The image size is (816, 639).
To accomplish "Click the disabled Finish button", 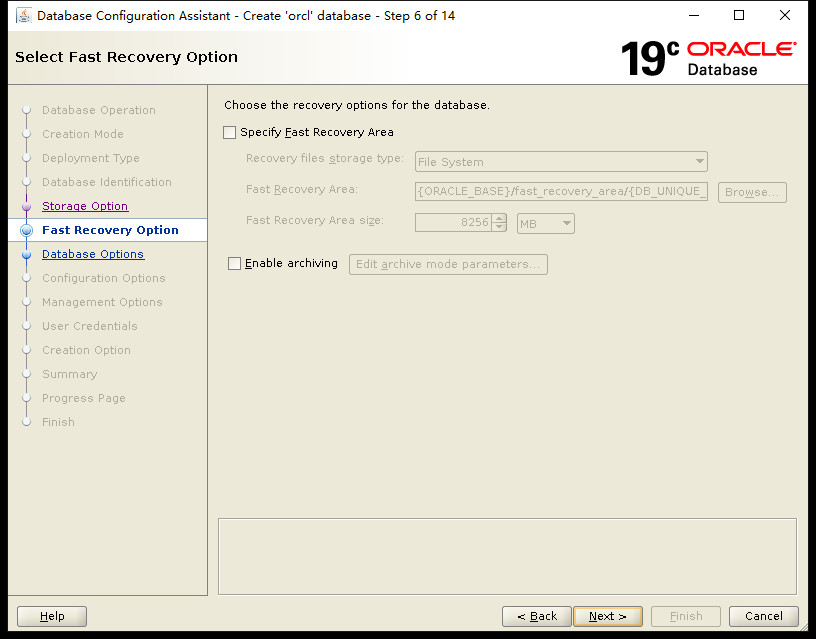I will coord(686,616).
